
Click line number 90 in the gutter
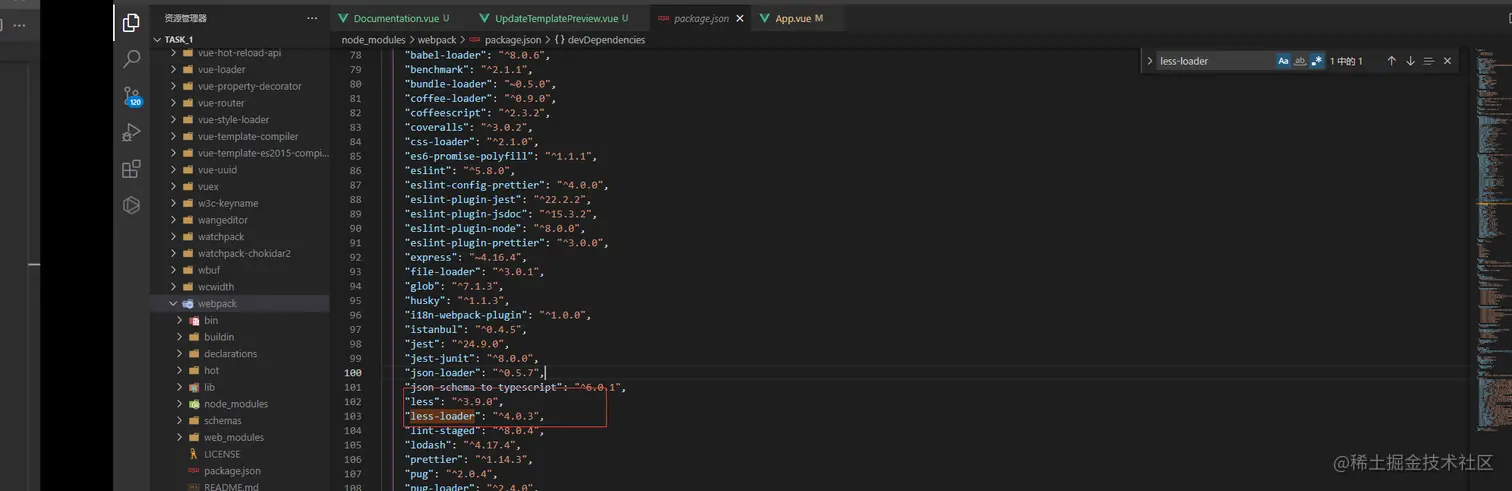pos(355,228)
